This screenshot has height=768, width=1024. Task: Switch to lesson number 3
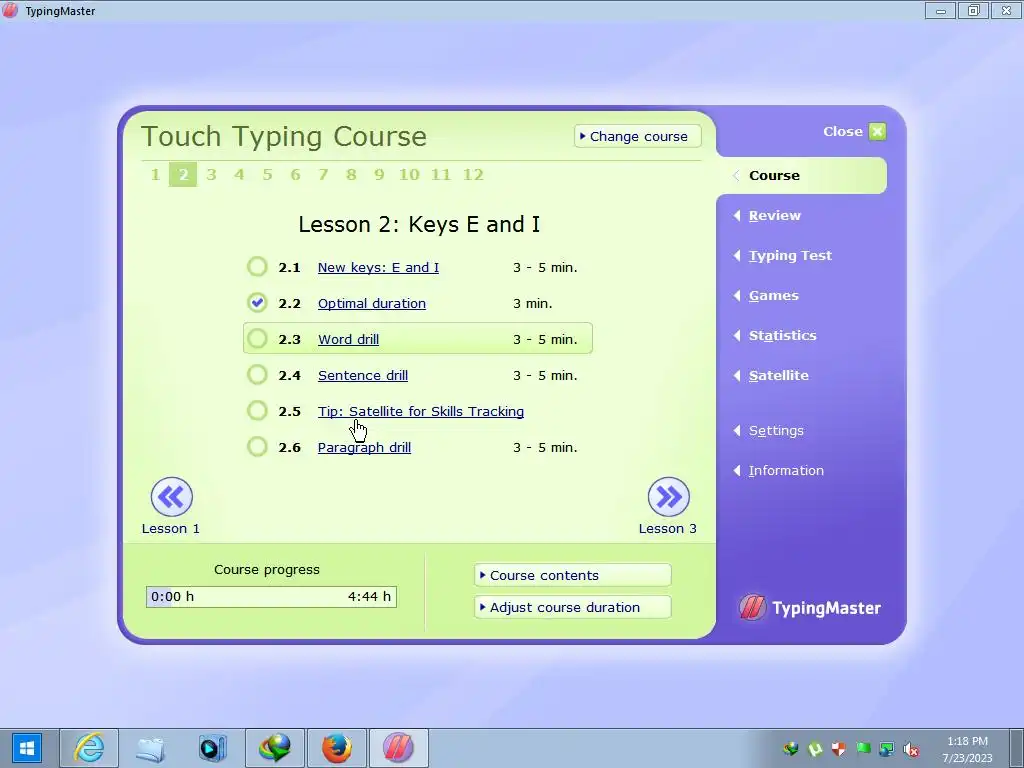click(x=211, y=174)
